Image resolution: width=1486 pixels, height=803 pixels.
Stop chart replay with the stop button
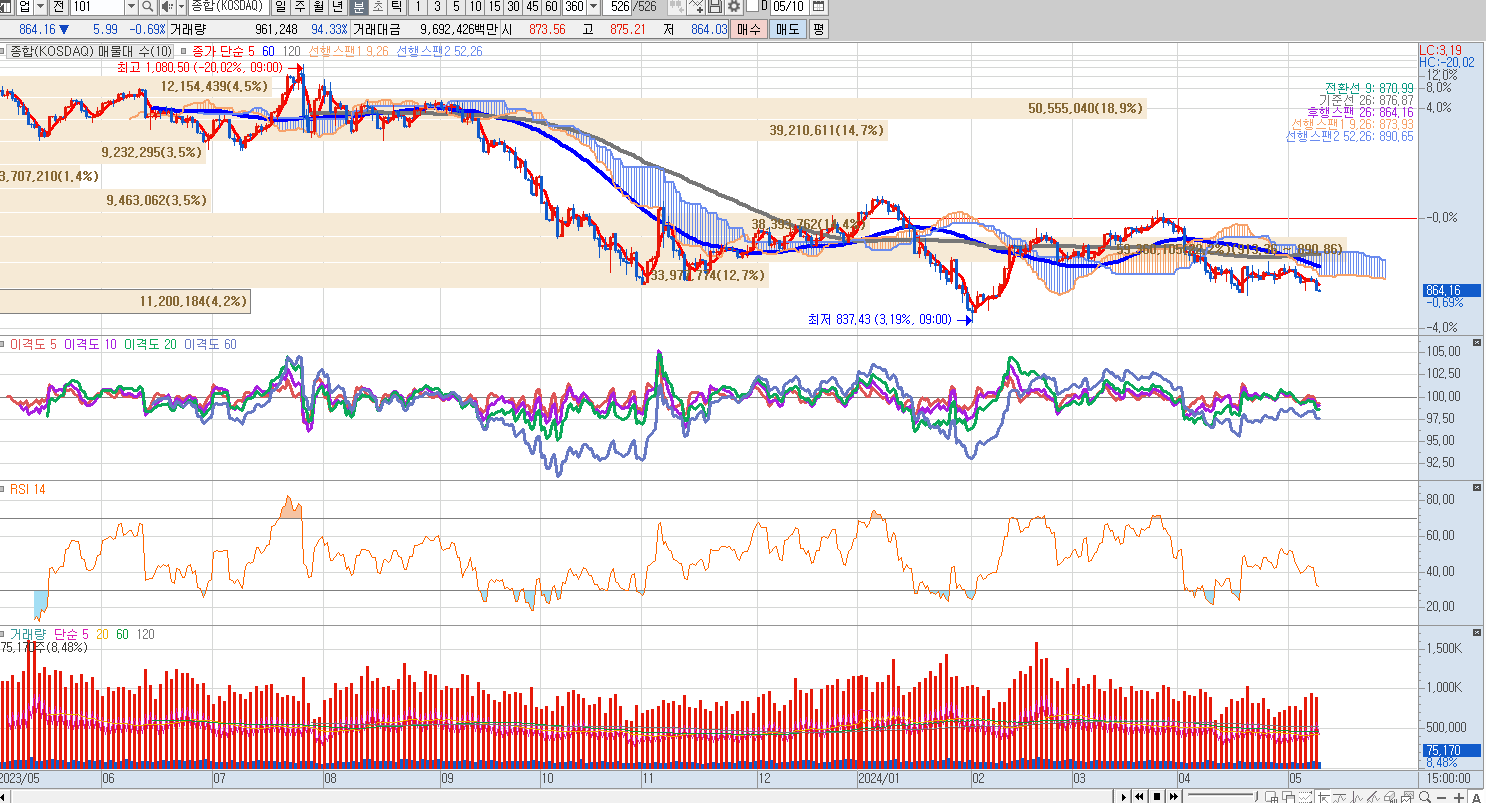coord(1156,797)
